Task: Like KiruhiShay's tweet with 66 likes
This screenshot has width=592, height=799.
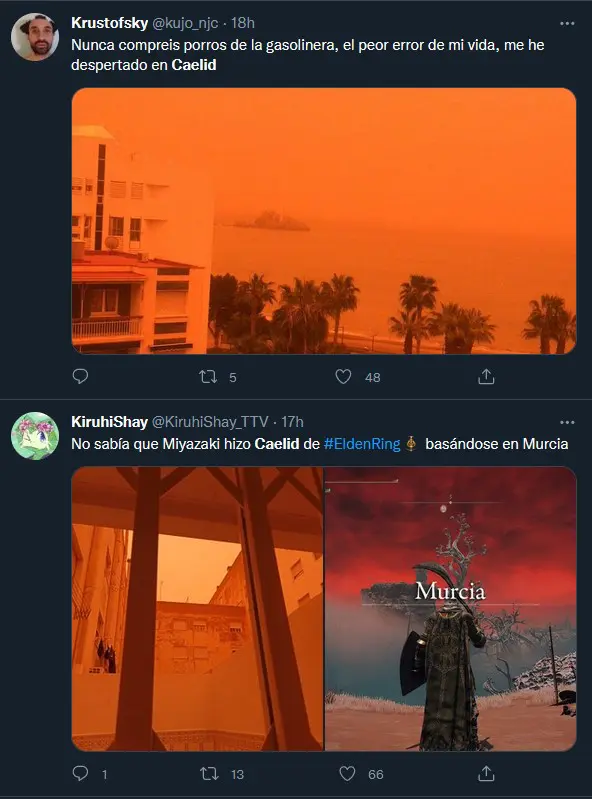Action: 347,774
